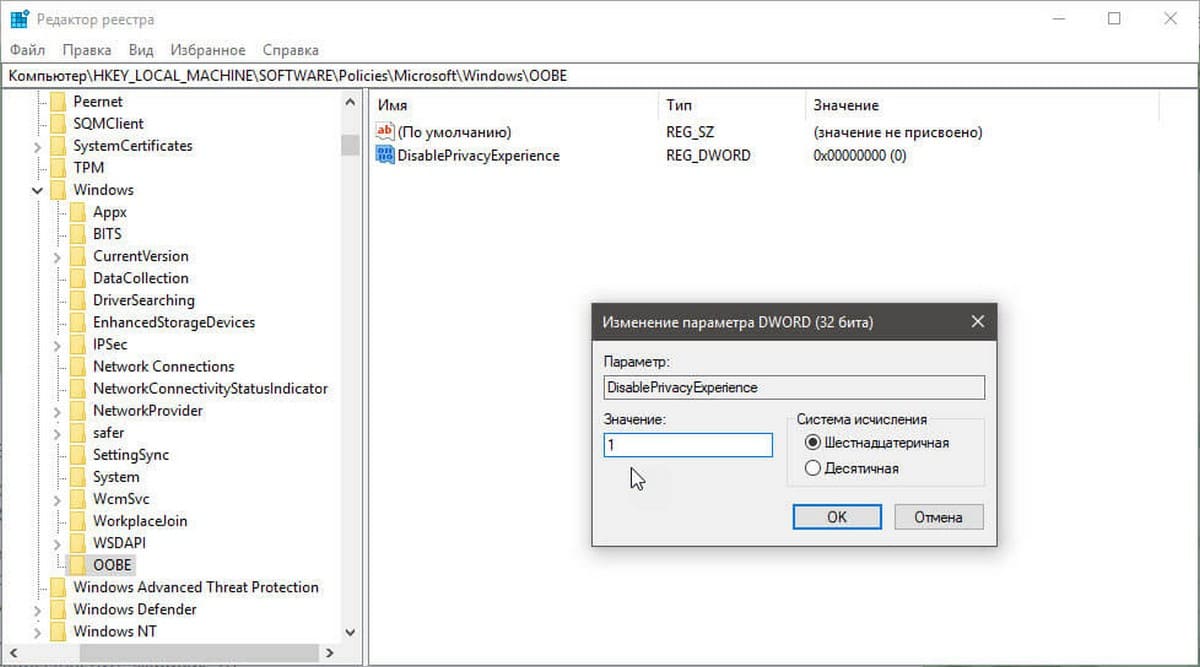Click the OK button in the dialog

click(837, 517)
